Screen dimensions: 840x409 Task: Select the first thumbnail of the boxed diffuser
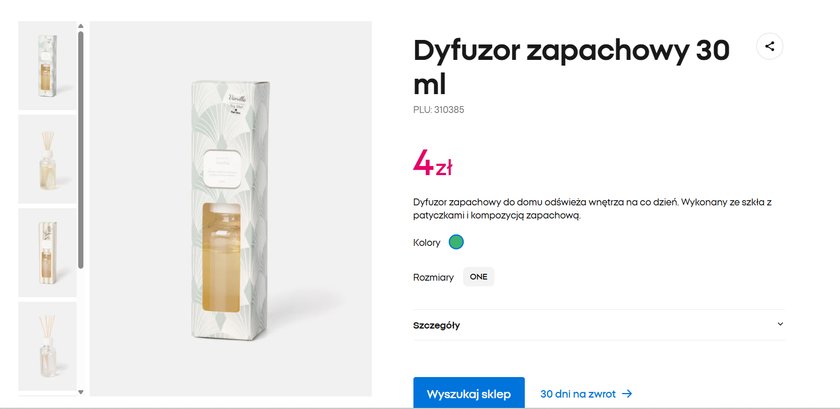coord(47,66)
